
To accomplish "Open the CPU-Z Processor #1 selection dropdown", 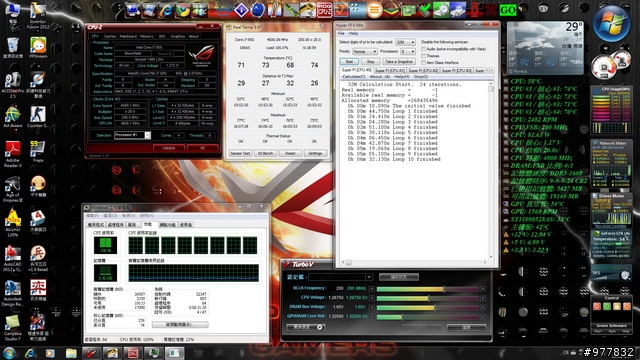I will point(133,135).
